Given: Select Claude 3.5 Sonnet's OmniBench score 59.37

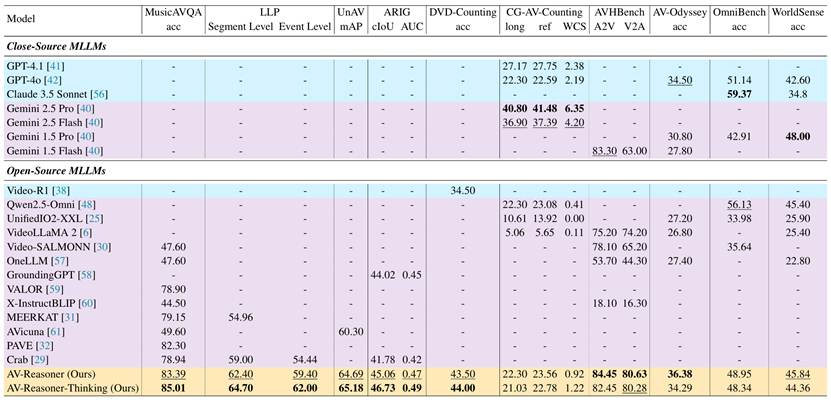Looking at the screenshot, I should (740, 94).
